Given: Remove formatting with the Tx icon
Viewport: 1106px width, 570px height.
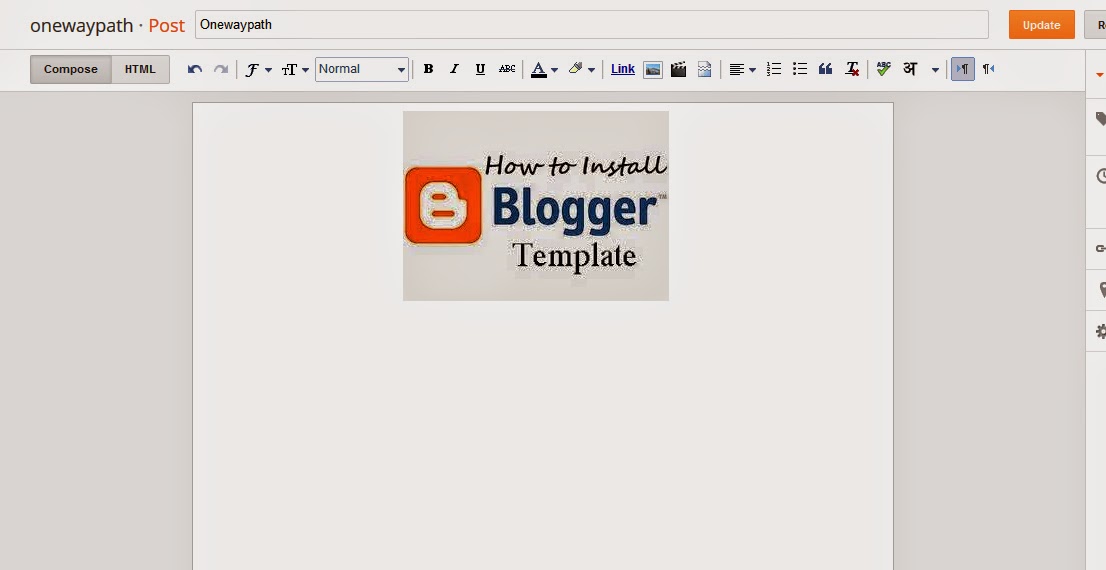Looking at the screenshot, I should coord(852,69).
